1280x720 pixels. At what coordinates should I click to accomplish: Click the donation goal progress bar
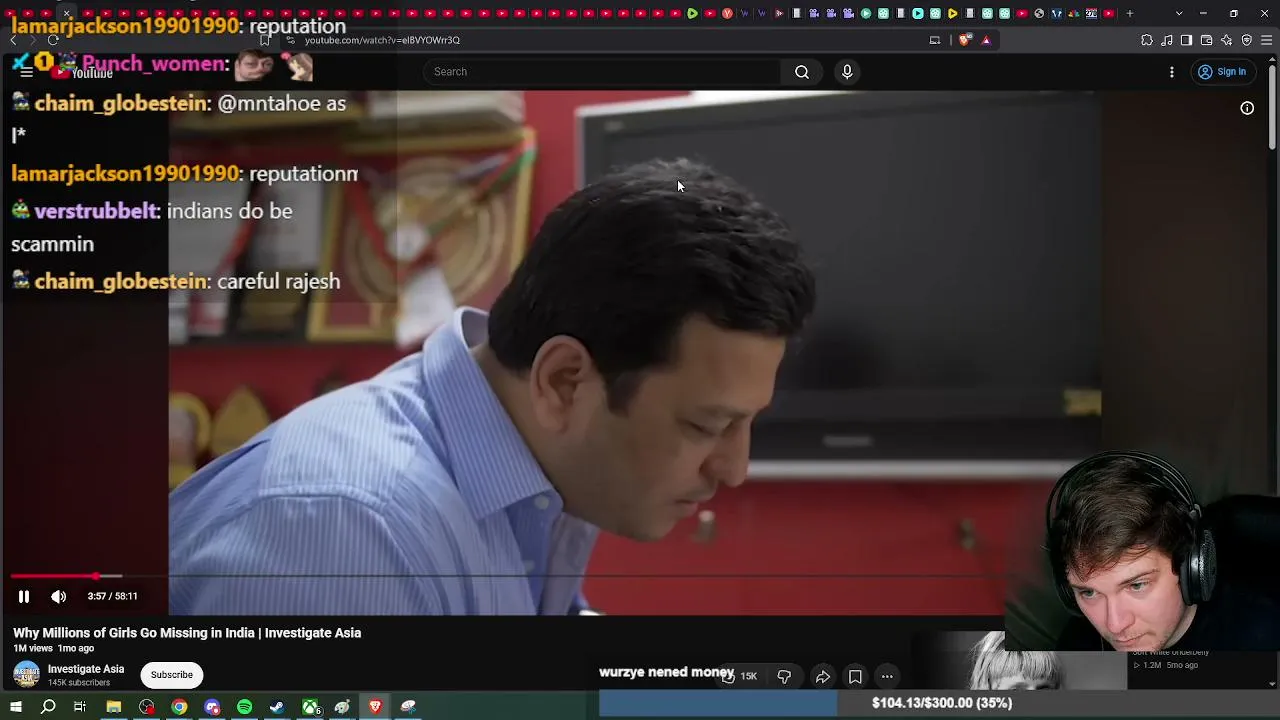pos(940,703)
